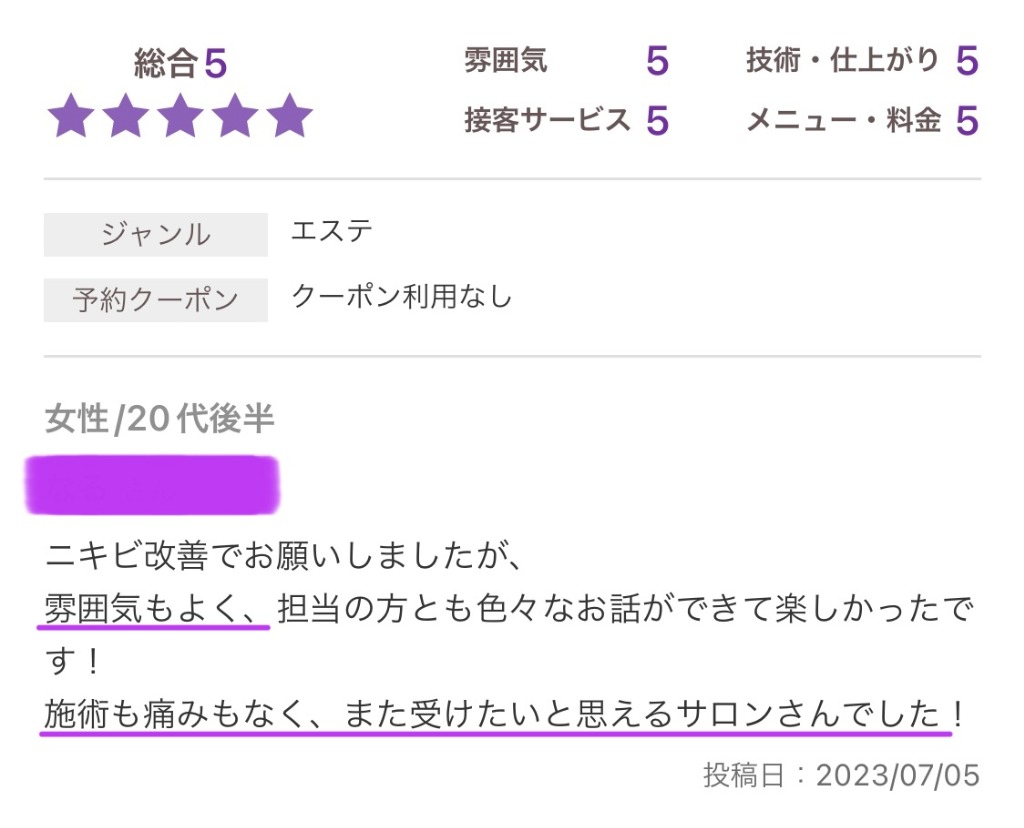
Task: Click the 技術・仕上がり rating label
Action: (x=842, y=61)
